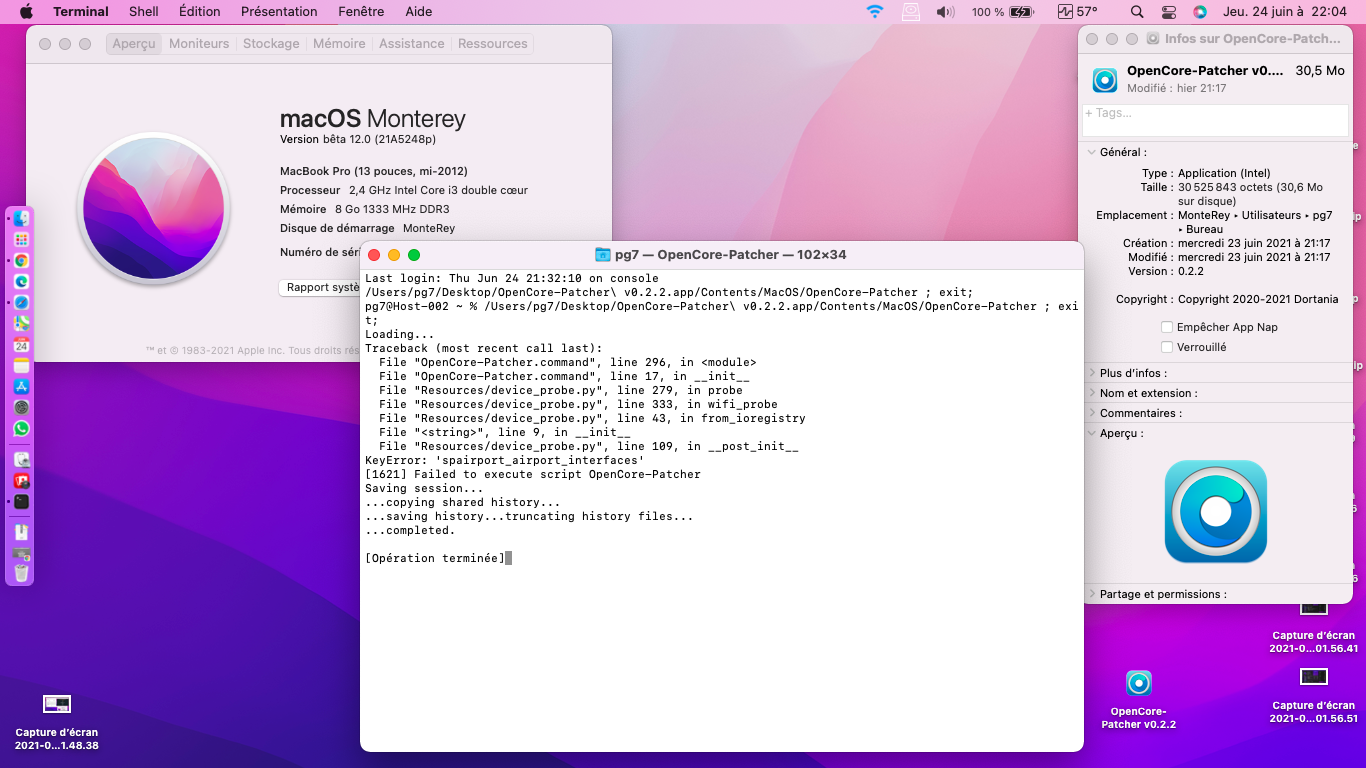Select desktop file Capture d'écran 1.48.38
Image resolution: width=1366 pixels, height=768 pixels.
click(57, 722)
